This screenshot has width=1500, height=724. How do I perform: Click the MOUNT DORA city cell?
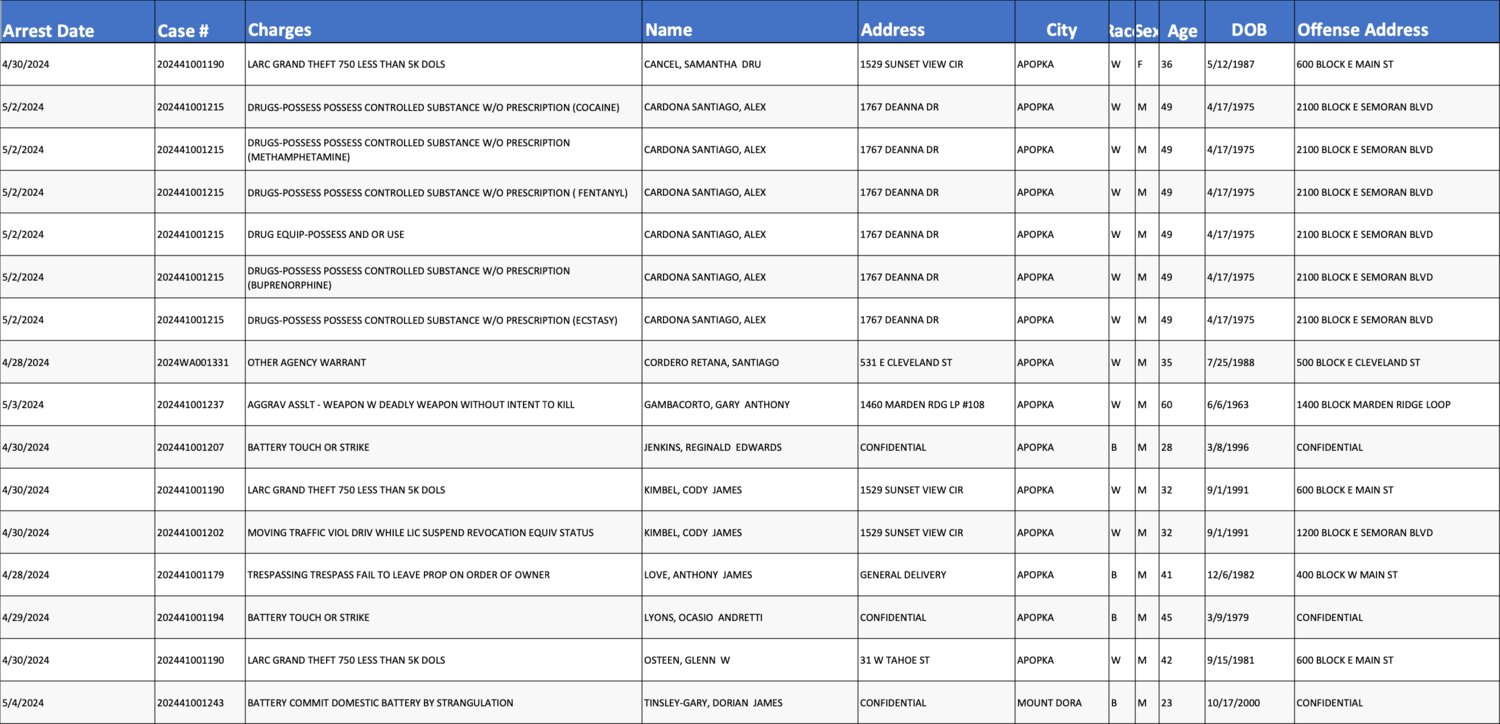pyautogui.click(x=1061, y=703)
